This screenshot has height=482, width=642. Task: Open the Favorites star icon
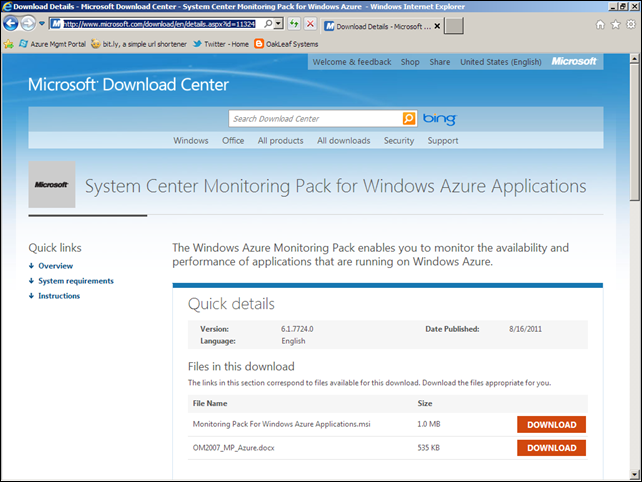coord(614,24)
